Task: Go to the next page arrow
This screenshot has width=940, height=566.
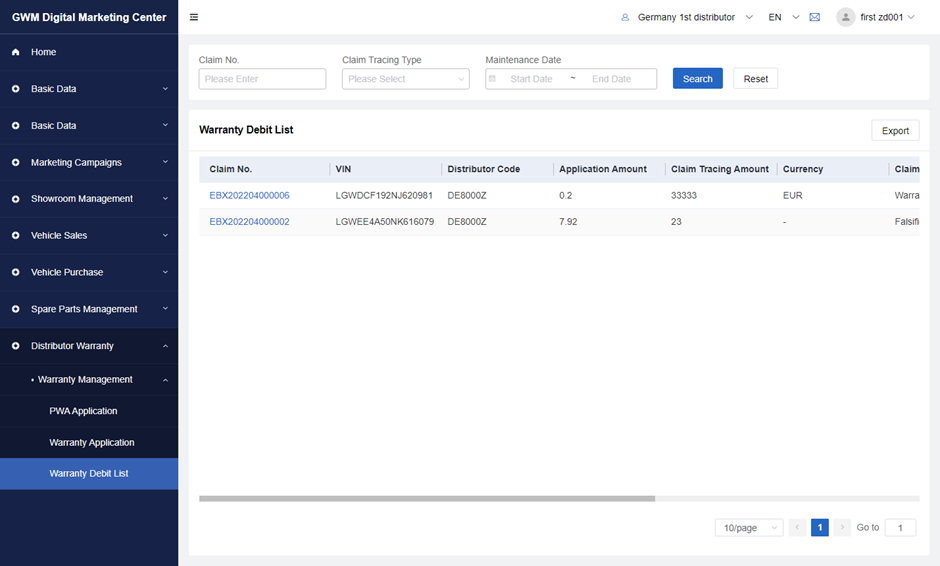Action: pos(842,527)
